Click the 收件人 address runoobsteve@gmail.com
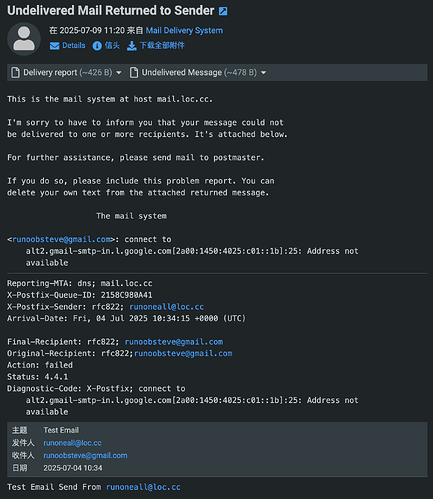 (85, 455)
